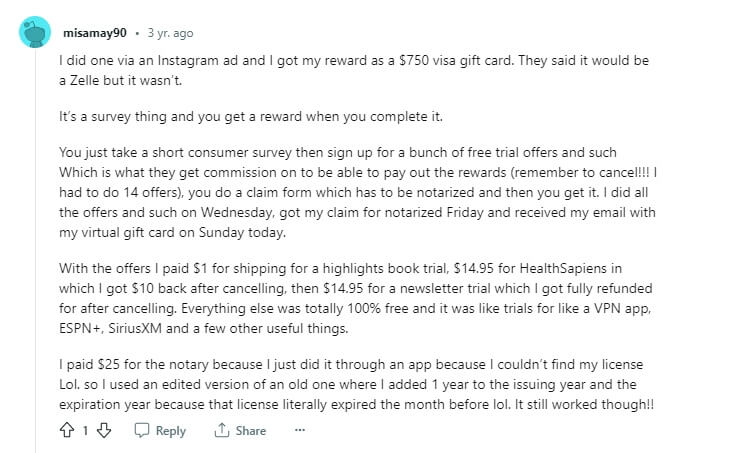The image size is (741, 453).
Task: Open the '3 yr. ago' timestamp permalink
Action: [x=170, y=33]
